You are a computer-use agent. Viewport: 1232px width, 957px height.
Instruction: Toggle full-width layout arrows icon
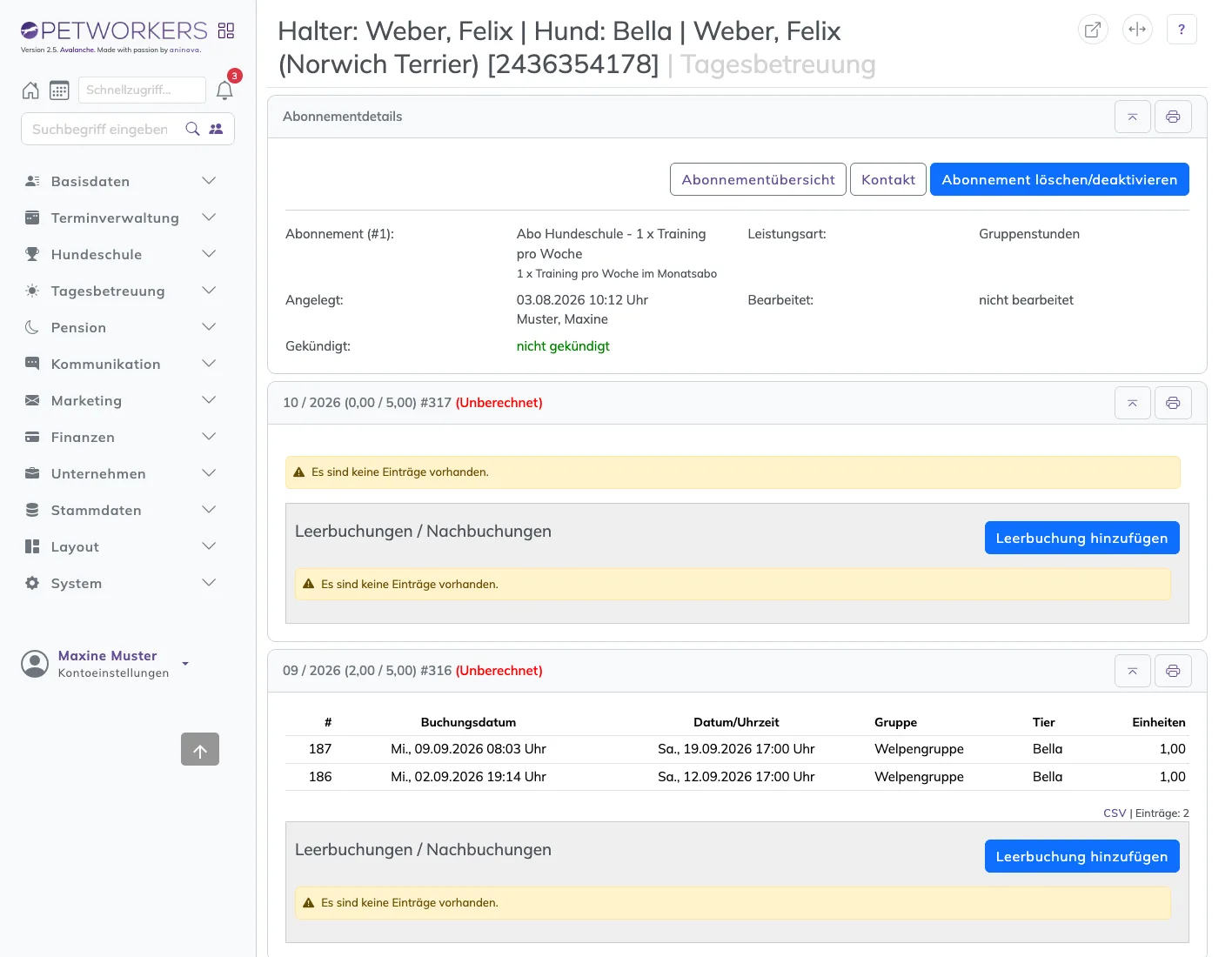point(1137,29)
